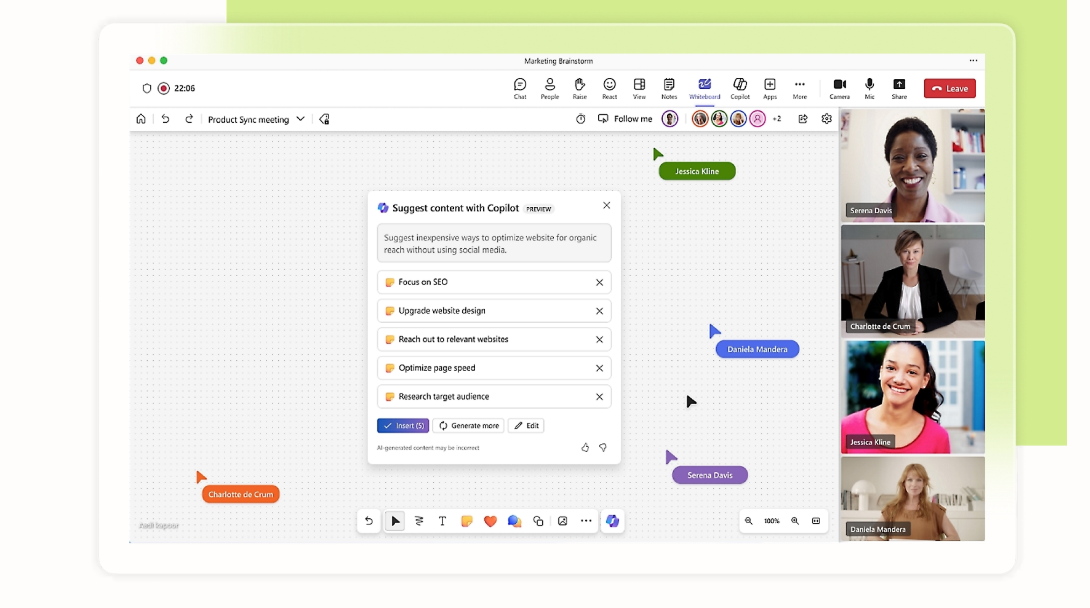Remove the Optimize page speed suggestion
This screenshot has height=608, width=1090.
(x=599, y=368)
